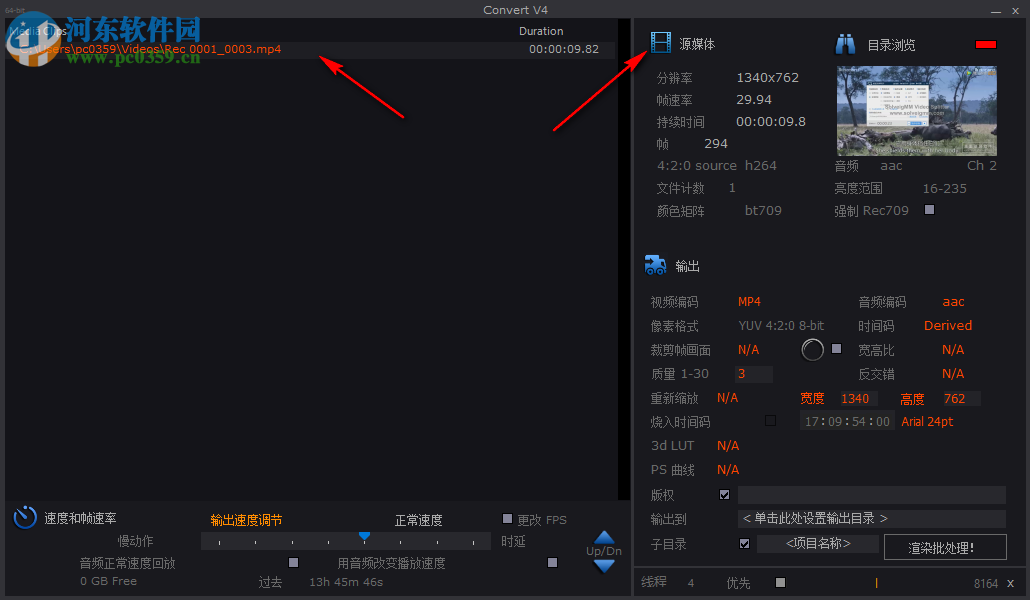Click the red indicator beside 目录浏览
1030x600 pixels.
coord(985,44)
